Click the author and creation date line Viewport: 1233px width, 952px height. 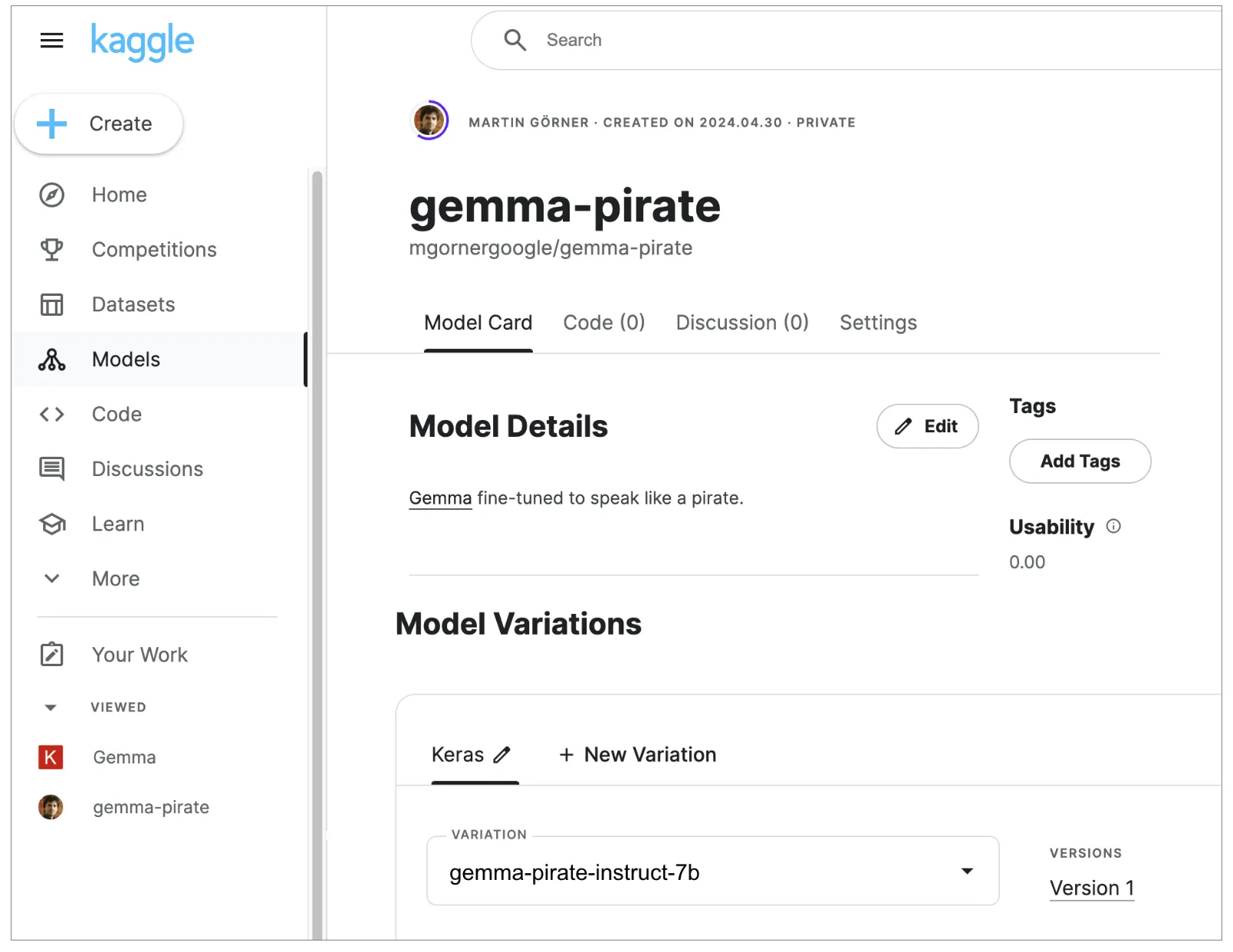pyautogui.click(x=662, y=123)
